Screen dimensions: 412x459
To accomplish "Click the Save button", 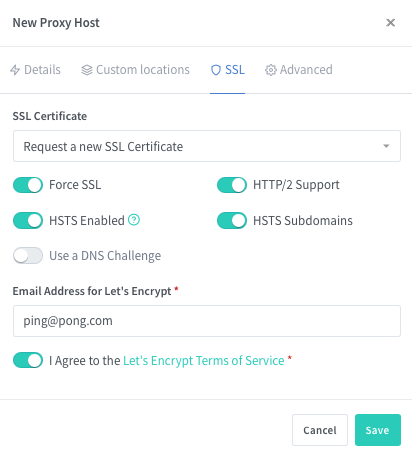I will click(378, 430).
